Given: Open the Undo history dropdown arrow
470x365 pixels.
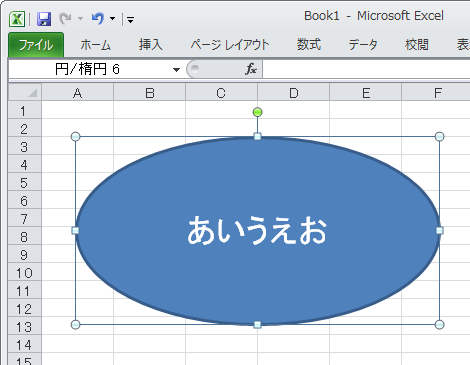Looking at the screenshot, I should (x=113, y=19).
